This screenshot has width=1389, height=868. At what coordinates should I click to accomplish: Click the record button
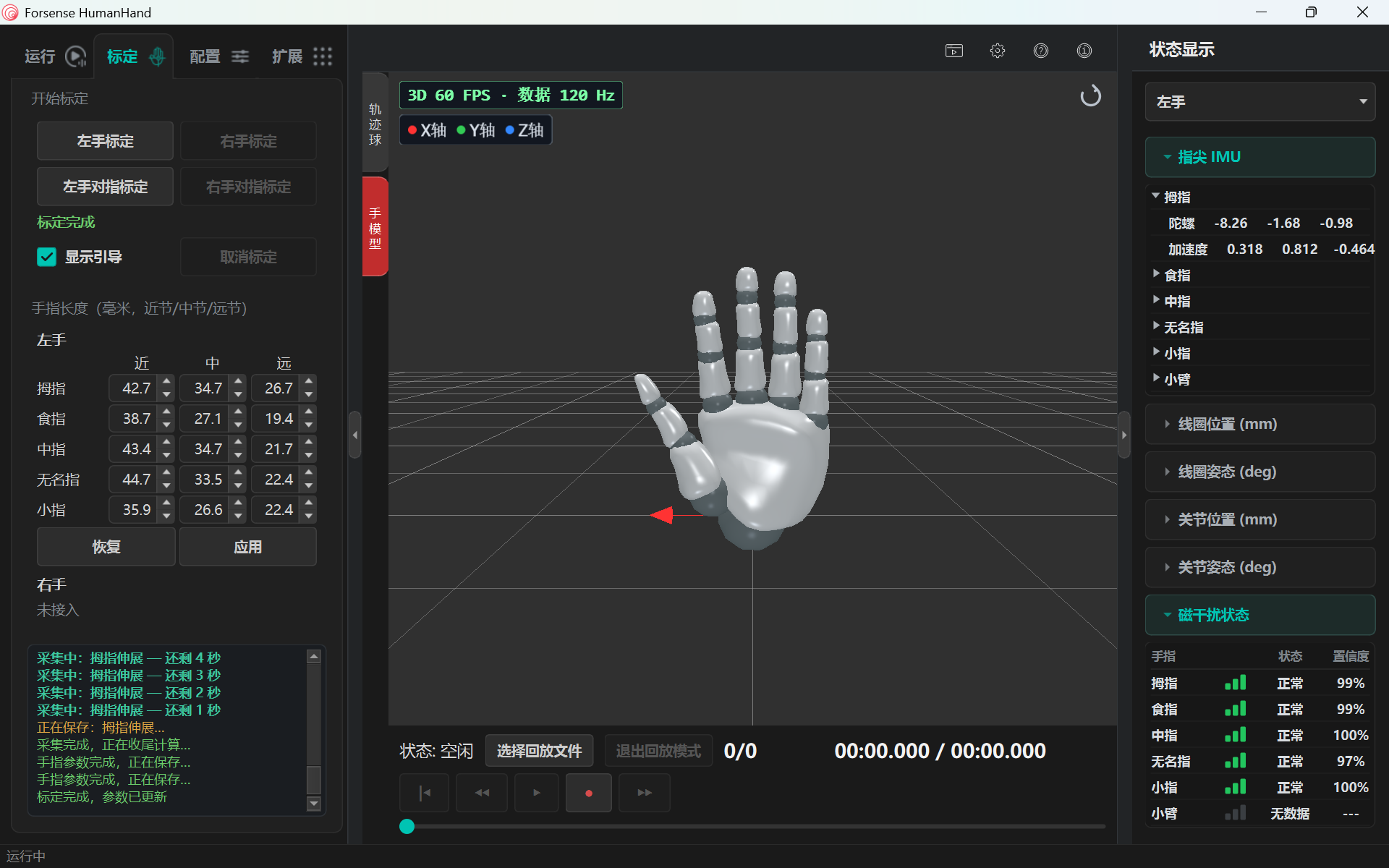(589, 793)
